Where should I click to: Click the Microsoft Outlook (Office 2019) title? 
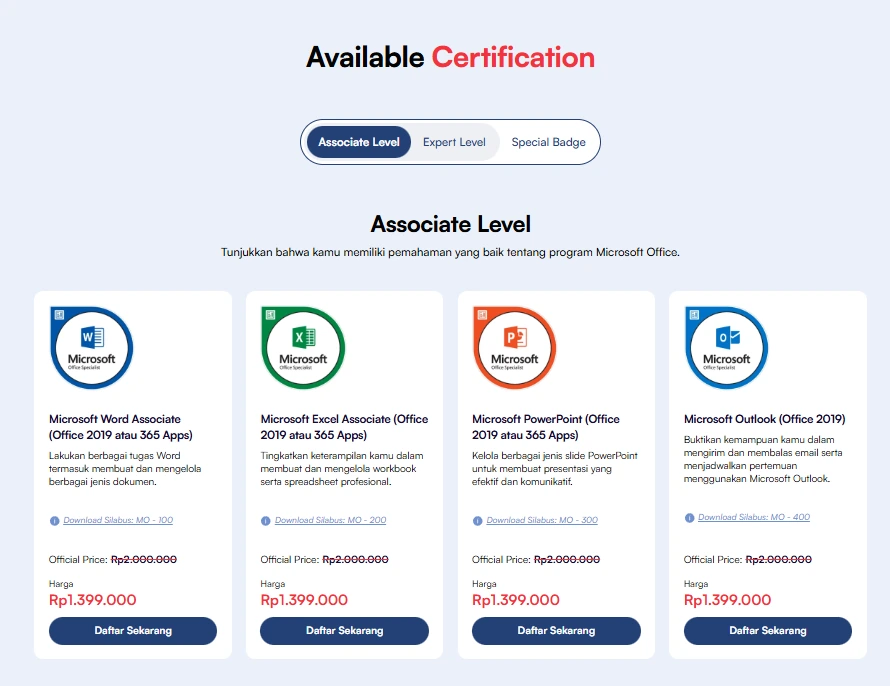[765, 419]
